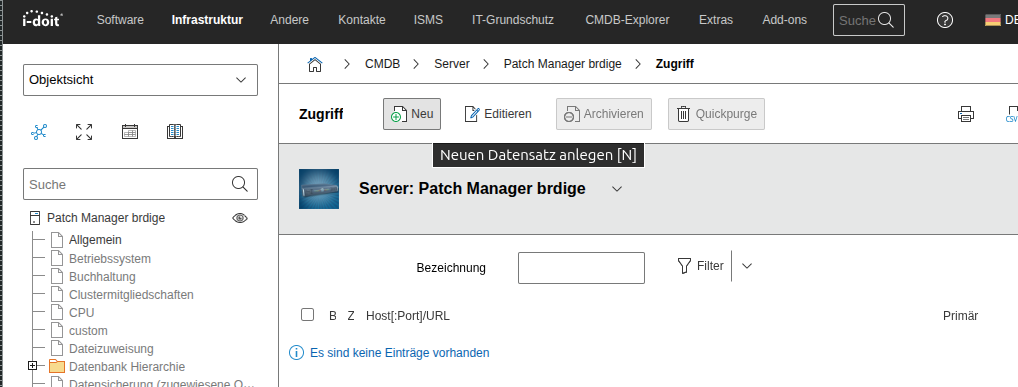Click the i-doit logo

42,19
